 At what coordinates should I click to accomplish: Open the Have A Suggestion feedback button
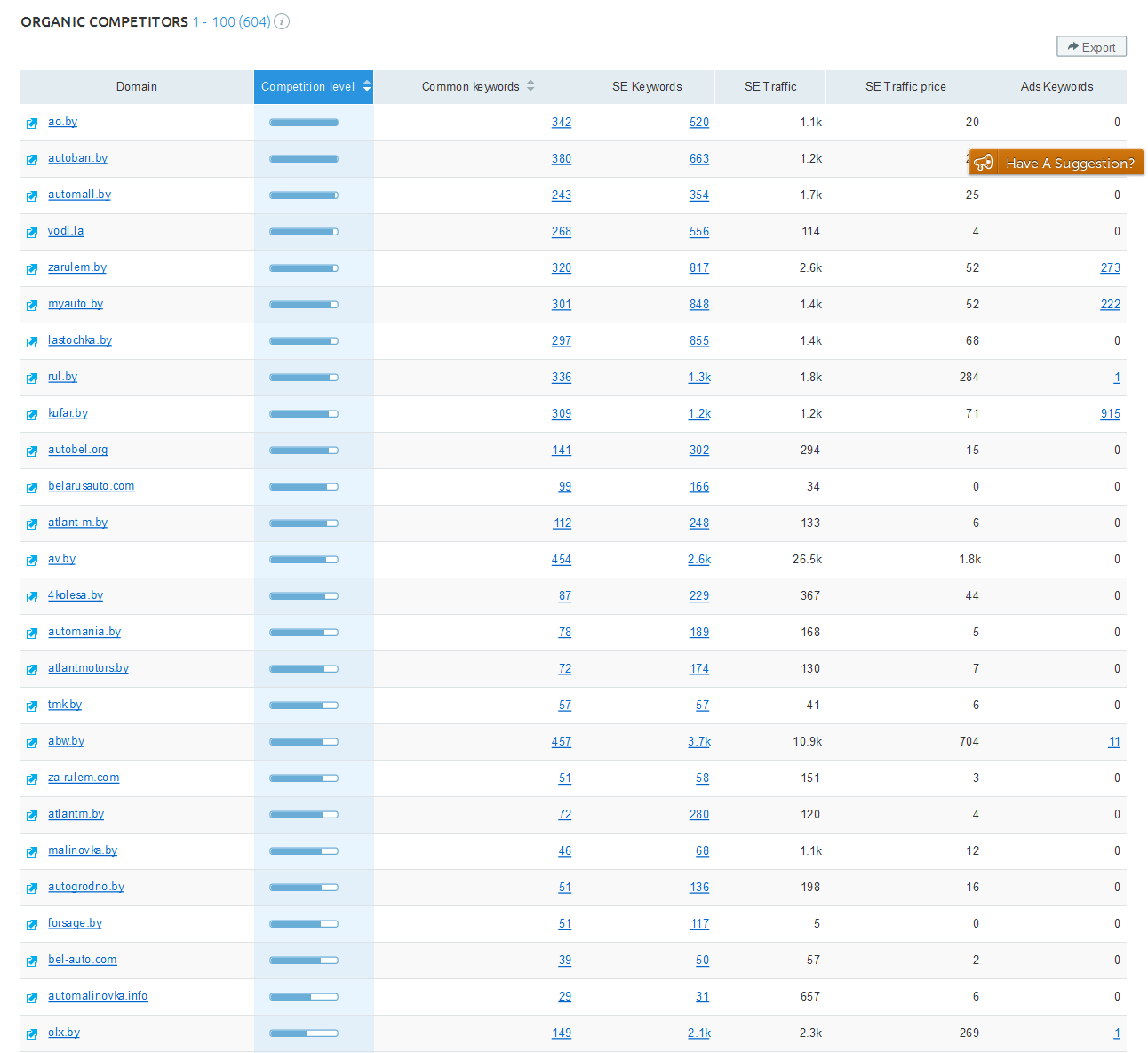click(x=1056, y=163)
